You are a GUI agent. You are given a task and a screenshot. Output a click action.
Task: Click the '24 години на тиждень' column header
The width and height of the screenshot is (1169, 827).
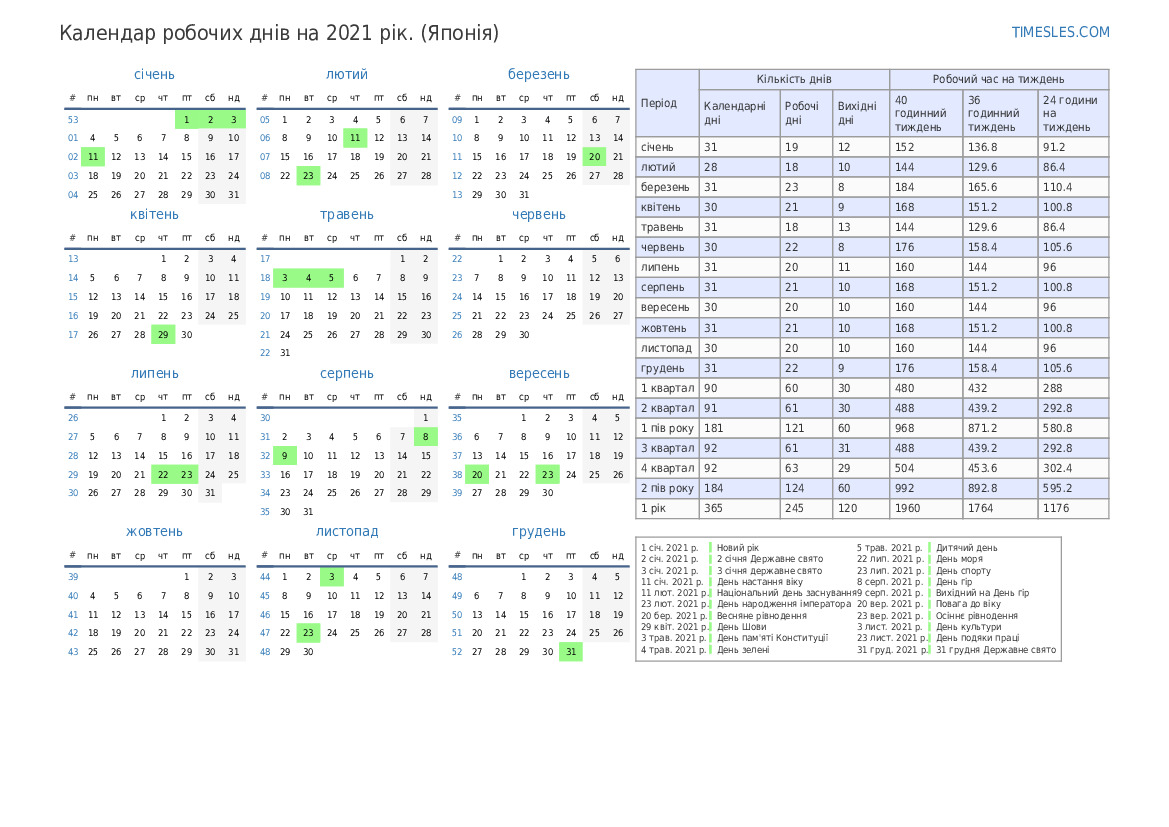tap(1073, 113)
